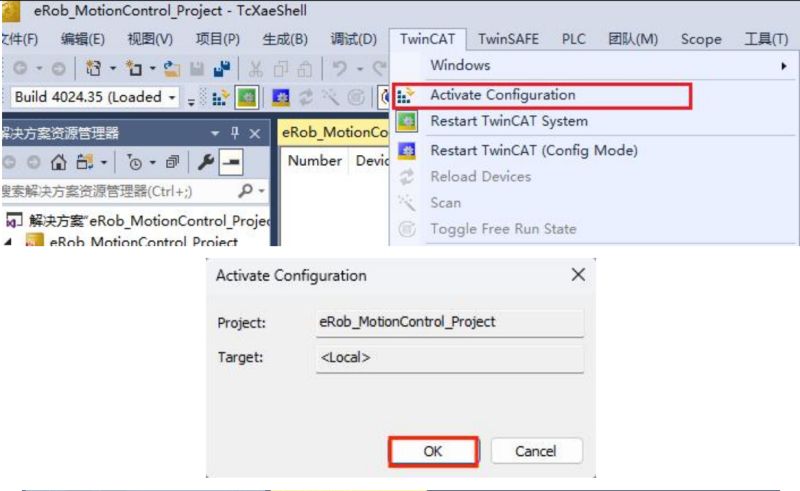Open the TwinSAFE menu
The image size is (800, 491).
click(x=508, y=39)
